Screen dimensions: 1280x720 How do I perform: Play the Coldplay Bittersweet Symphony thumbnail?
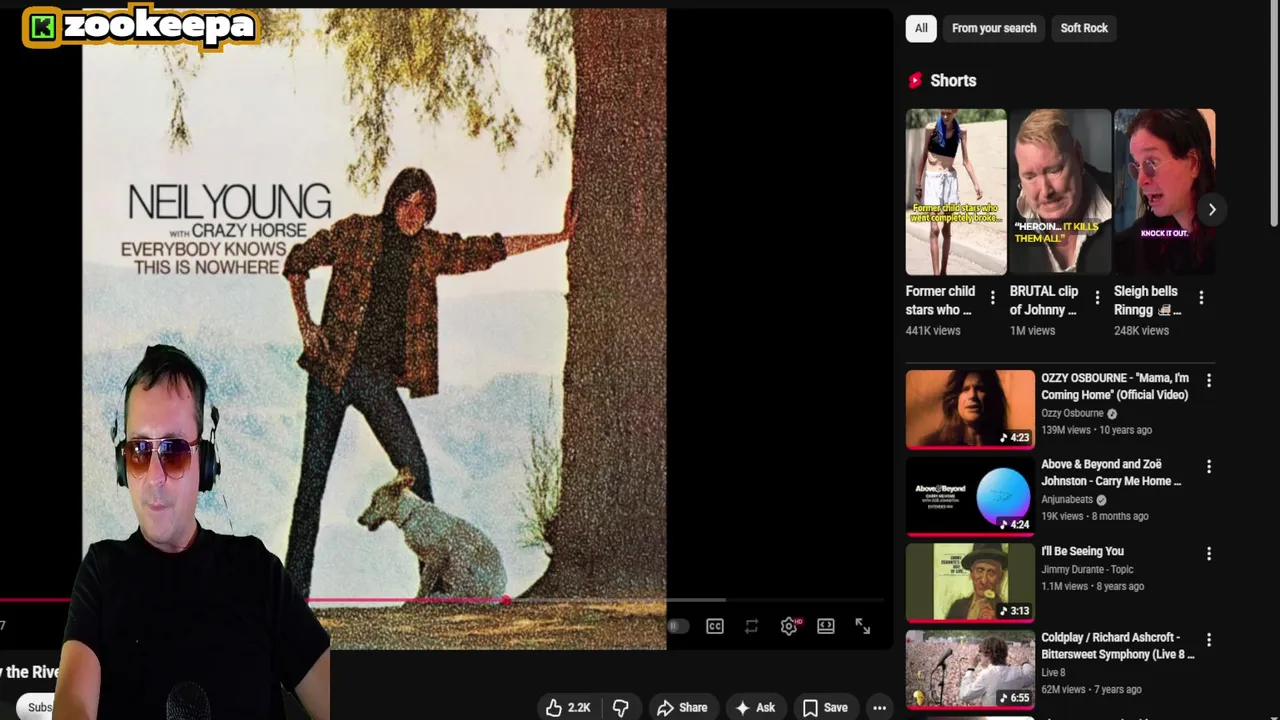coord(970,669)
